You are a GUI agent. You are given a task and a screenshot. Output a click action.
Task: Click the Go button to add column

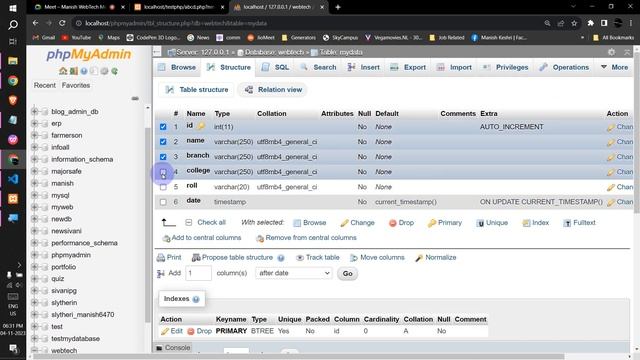[347, 273]
